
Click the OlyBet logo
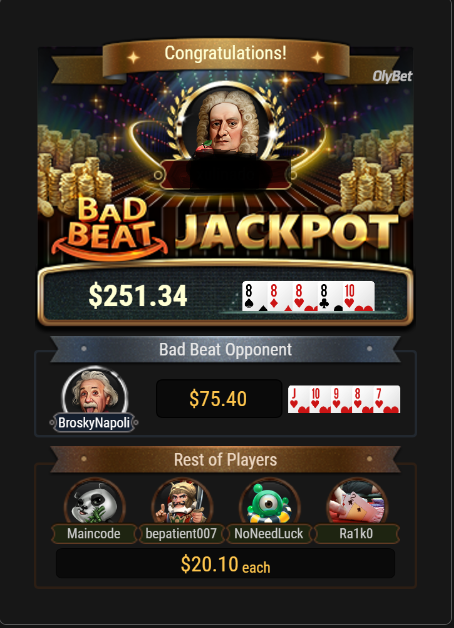click(392, 76)
